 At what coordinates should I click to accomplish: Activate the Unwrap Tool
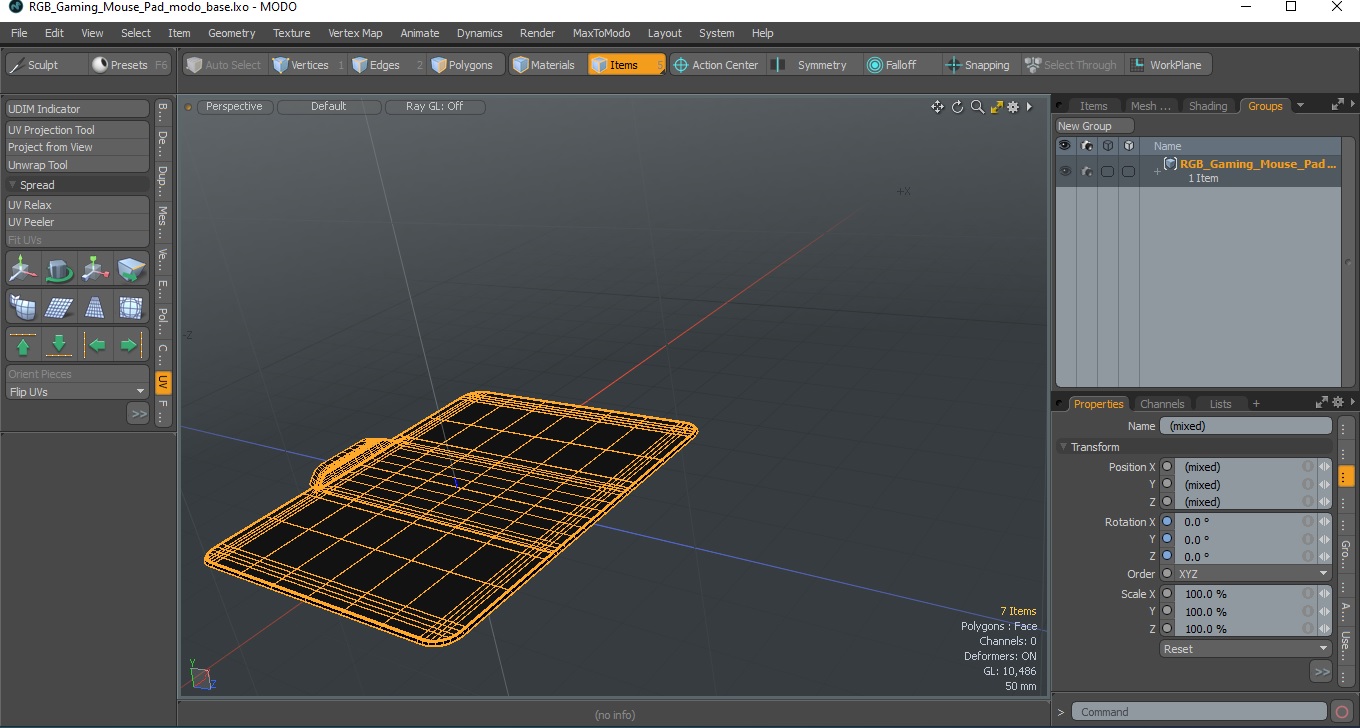click(77, 165)
